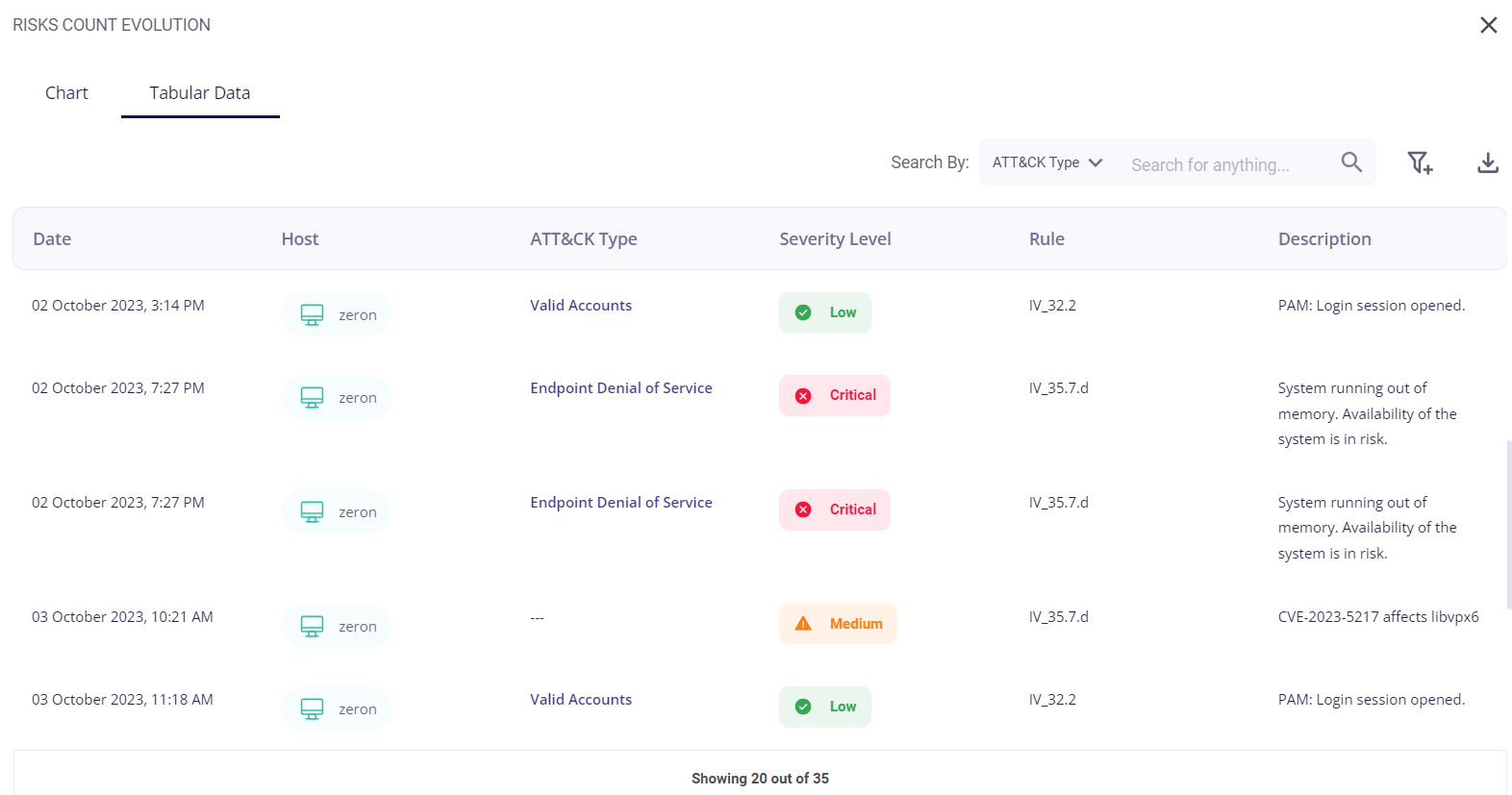Click PAM login description in 11:18 AM row

click(1372, 700)
